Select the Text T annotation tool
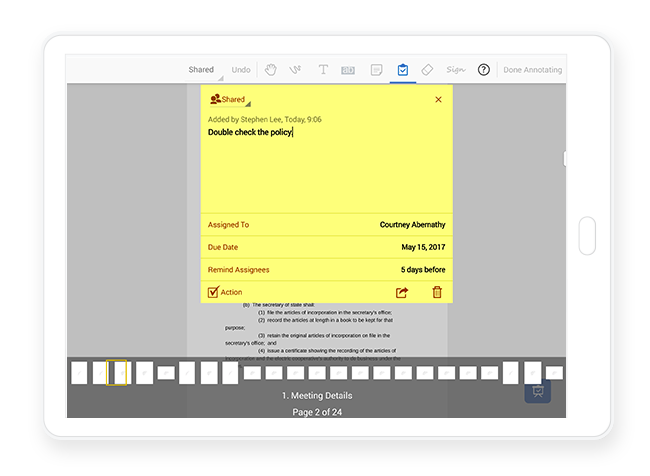The image size is (650, 476). coord(323,70)
